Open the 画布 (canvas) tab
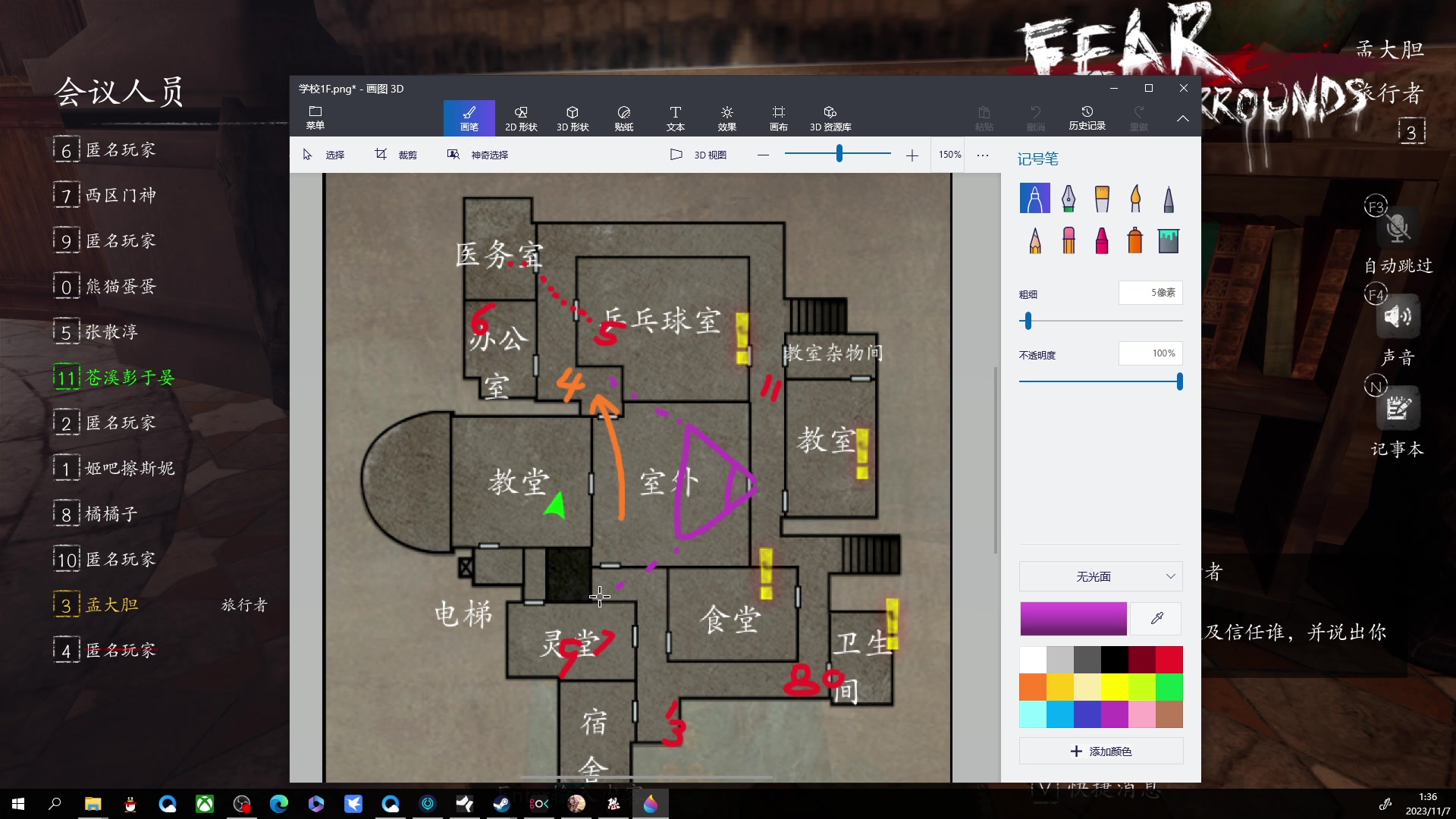Image resolution: width=1456 pixels, height=819 pixels. point(779,118)
